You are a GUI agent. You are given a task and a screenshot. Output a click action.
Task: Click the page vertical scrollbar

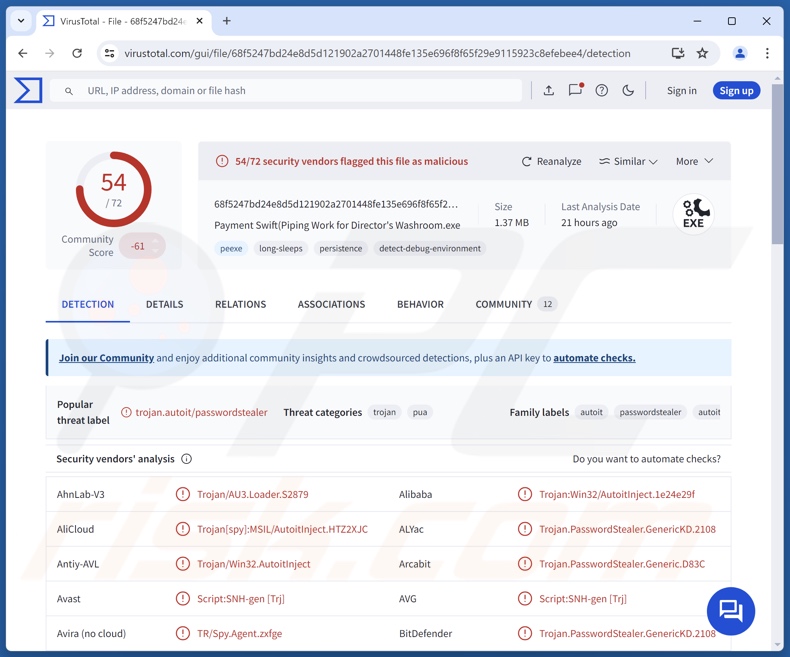click(x=777, y=166)
